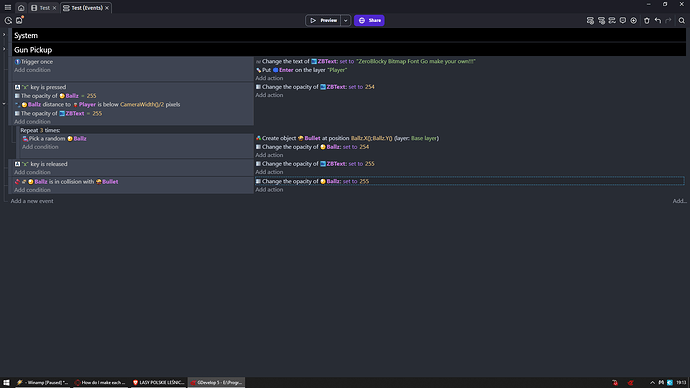
Task: Open the main hamburger menu
Action: (8, 7)
